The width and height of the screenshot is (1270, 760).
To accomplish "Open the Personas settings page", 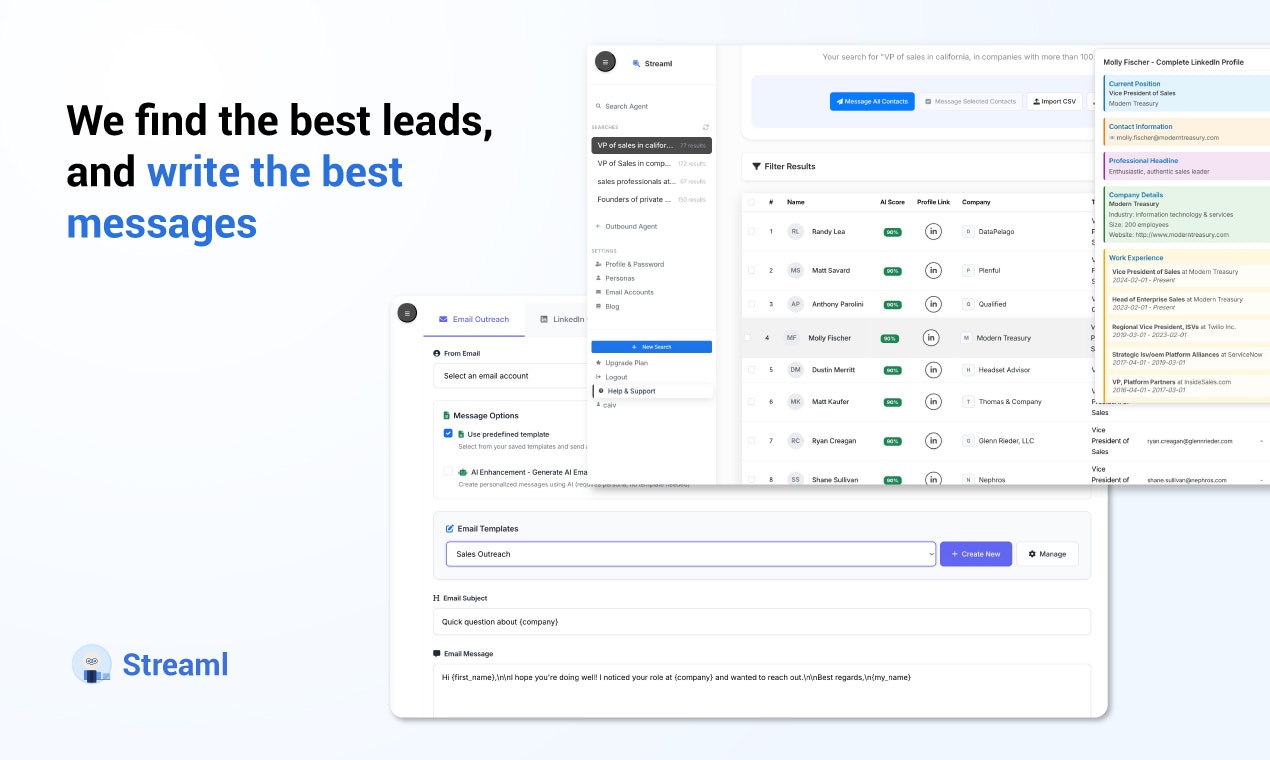I will [619, 278].
